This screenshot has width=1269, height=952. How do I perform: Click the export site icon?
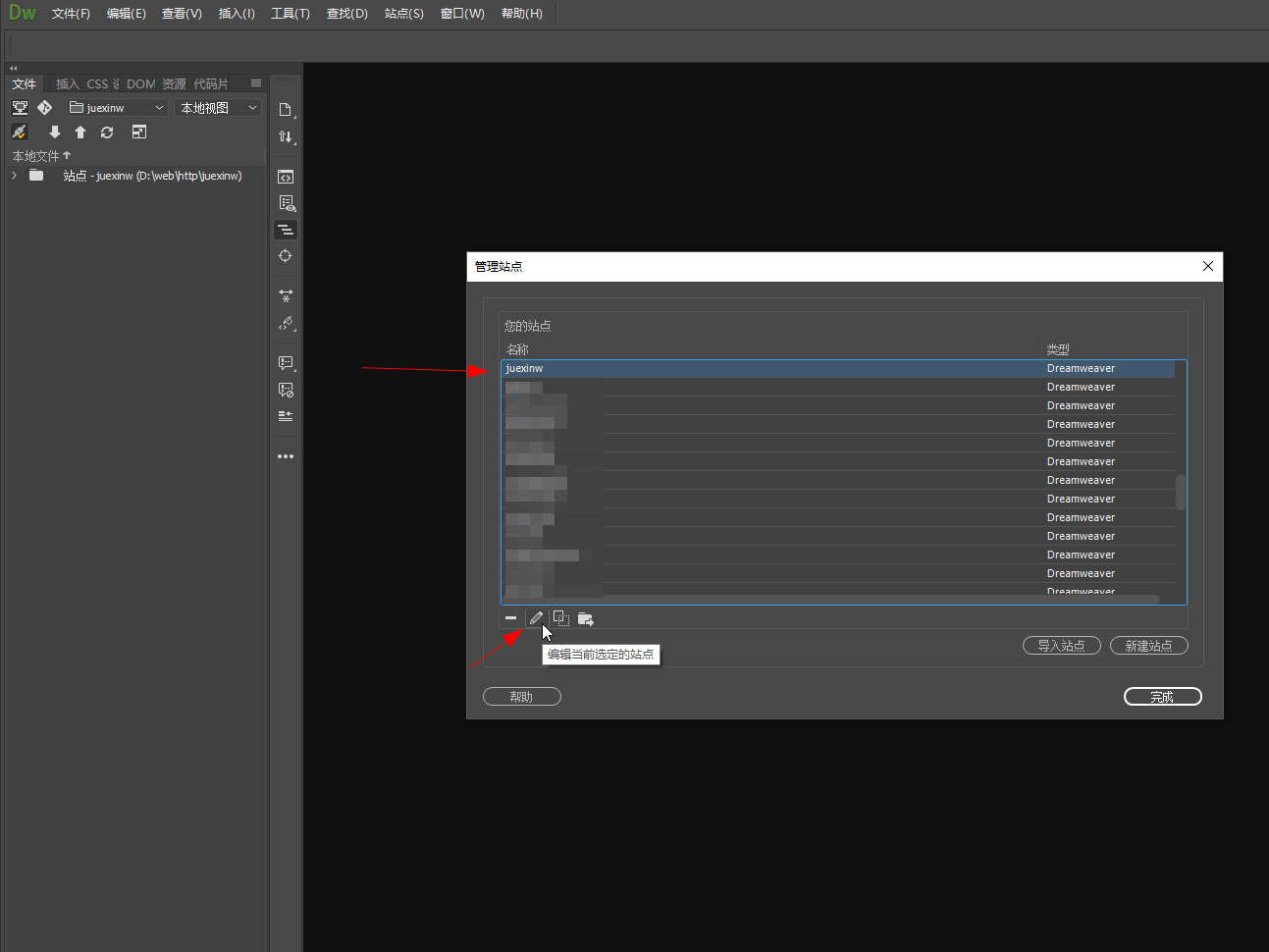point(586,618)
